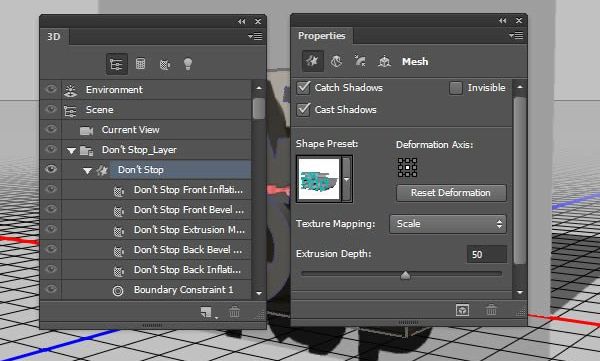This screenshot has height=361, width=600.
Task: Enable the Invisible checkbox
Action: [x=455, y=88]
